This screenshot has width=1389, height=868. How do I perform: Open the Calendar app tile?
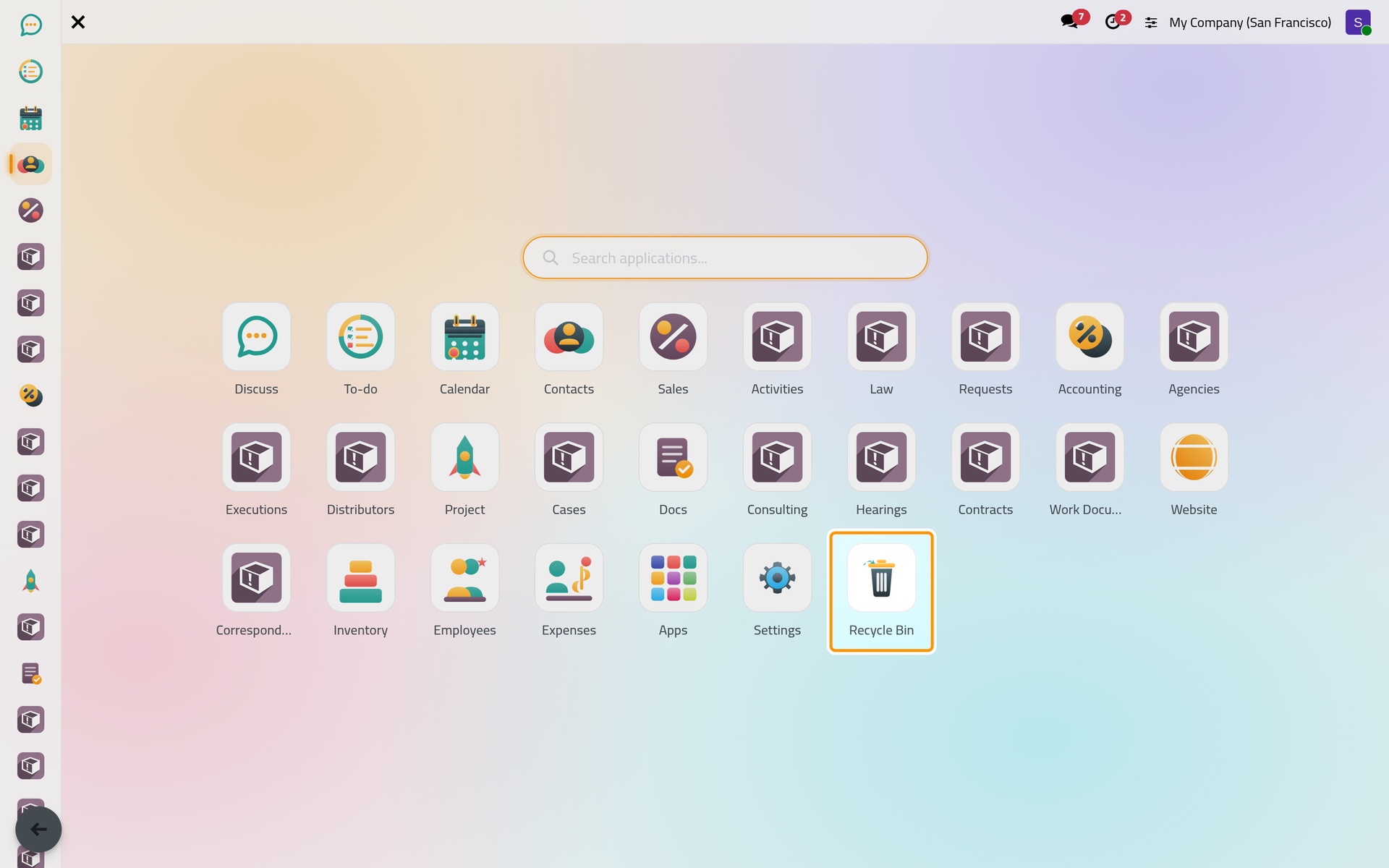tap(464, 337)
